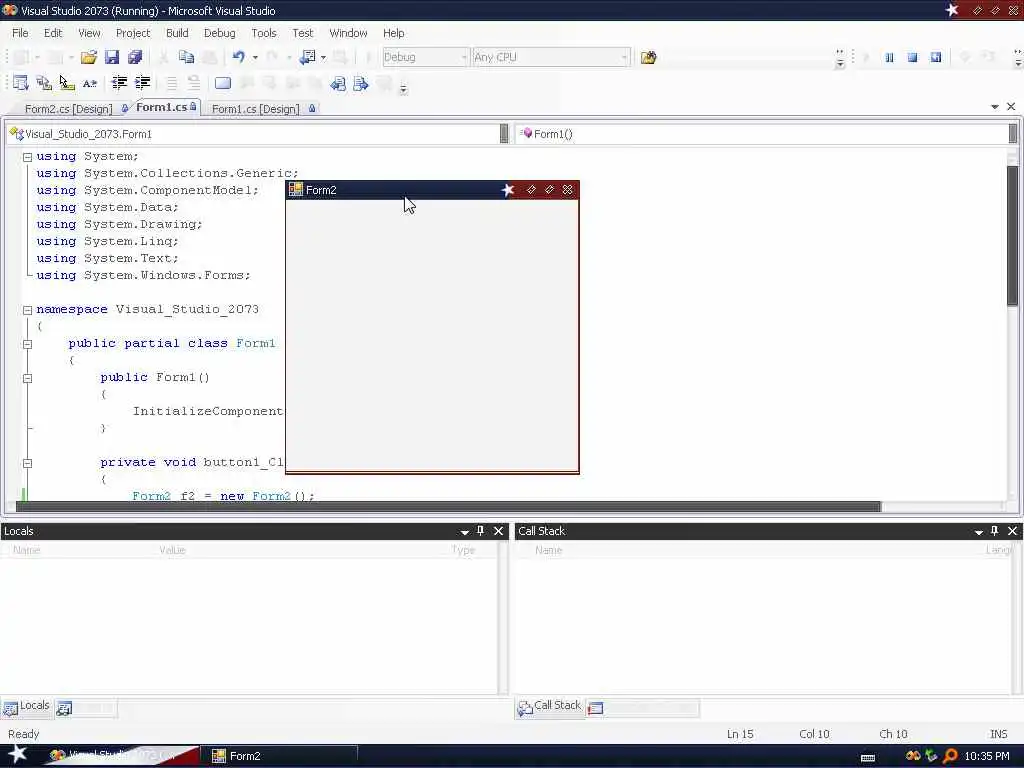1024x768 pixels.
Task: Click the magnifier tray icon
Action: click(950, 756)
